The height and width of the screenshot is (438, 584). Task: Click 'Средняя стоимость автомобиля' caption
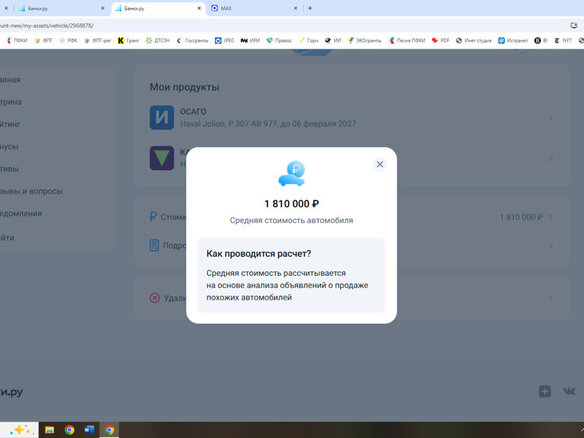(291, 220)
